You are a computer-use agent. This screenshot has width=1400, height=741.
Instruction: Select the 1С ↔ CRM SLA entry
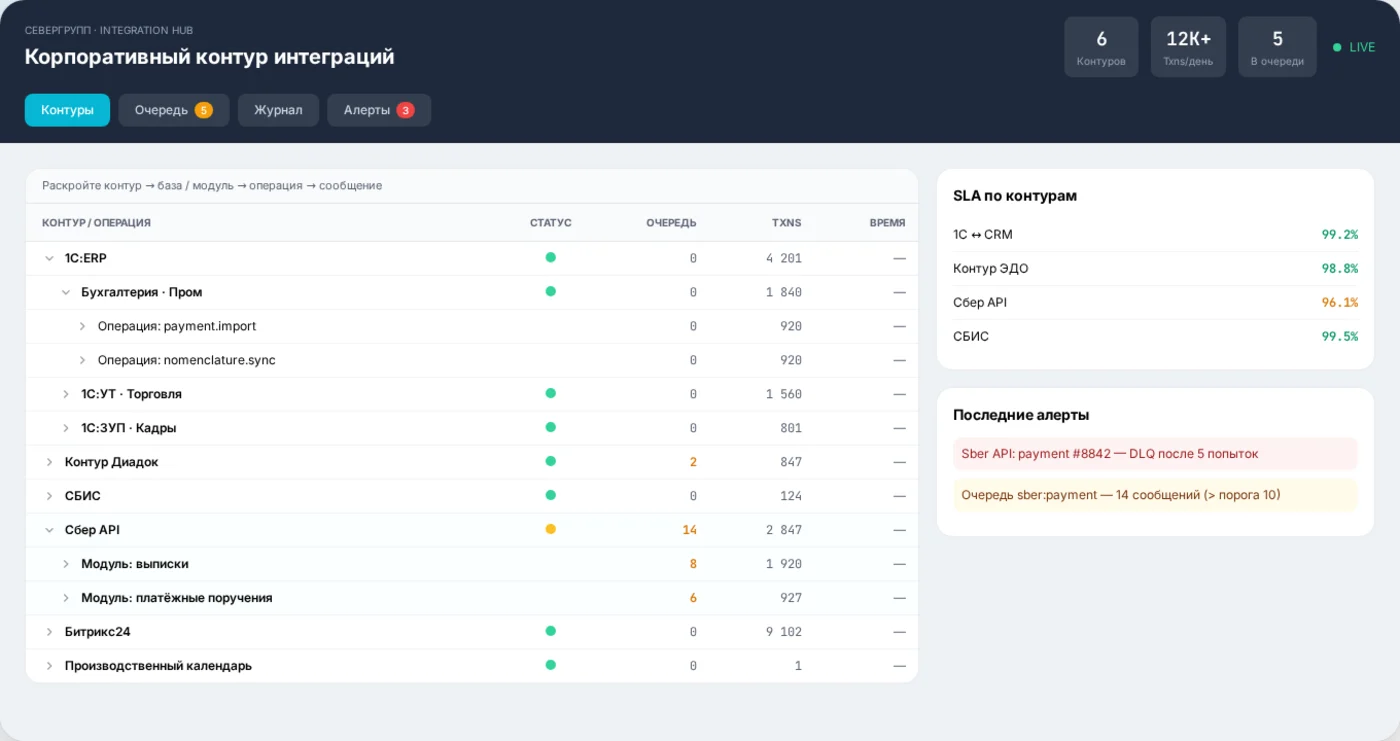click(x=1155, y=234)
